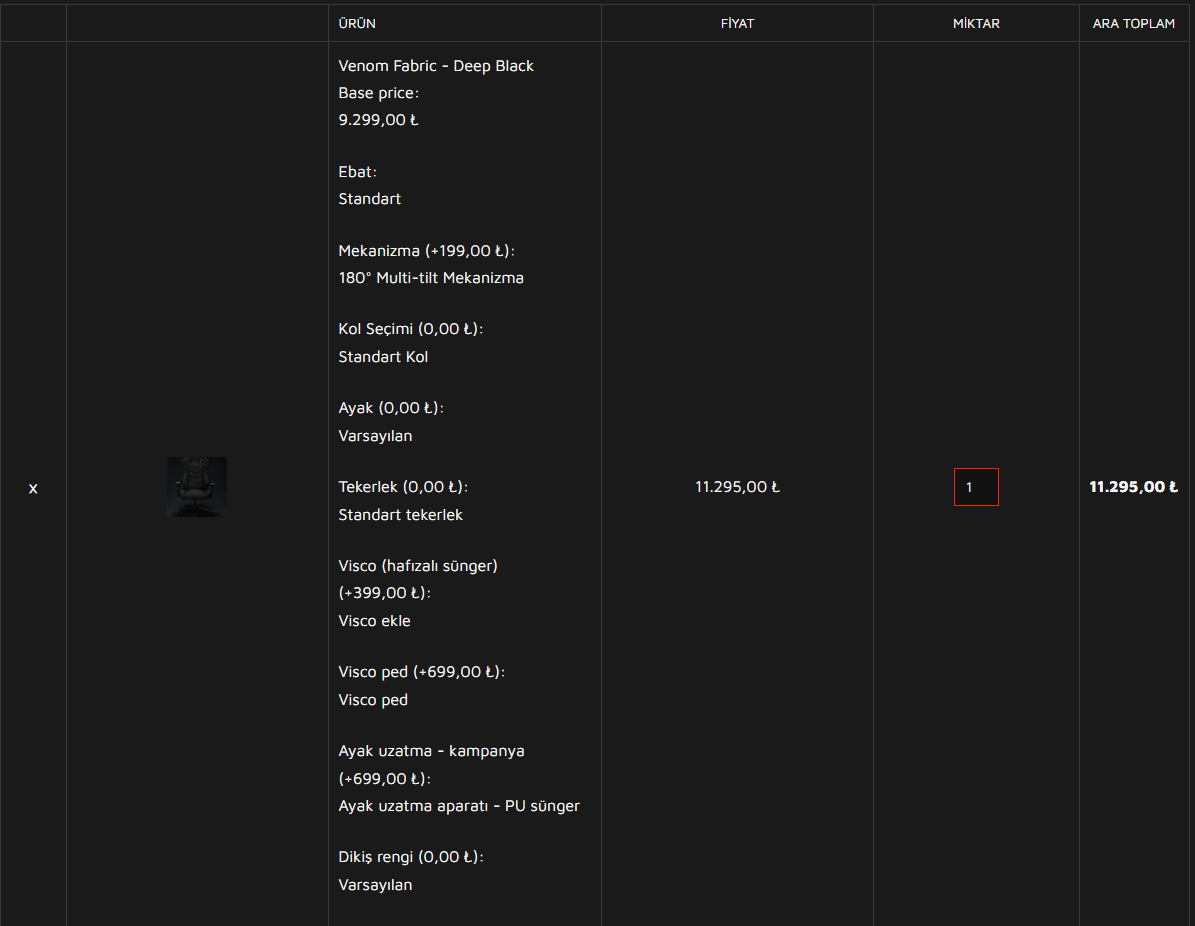
Task: Remove the item with the x button
Action: 33,488
